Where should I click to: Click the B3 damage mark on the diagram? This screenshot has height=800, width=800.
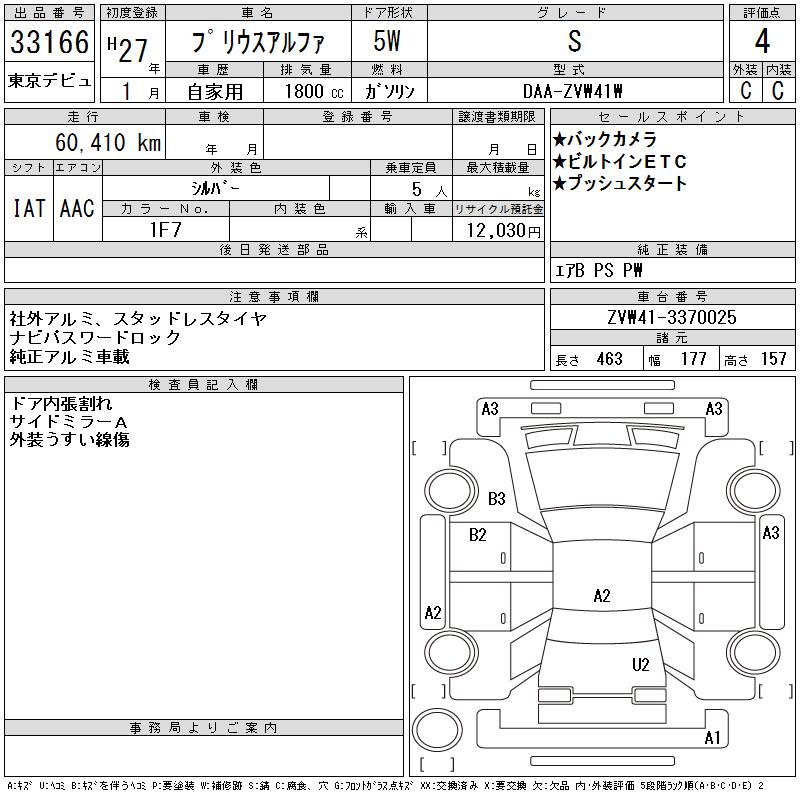click(497, 498)
